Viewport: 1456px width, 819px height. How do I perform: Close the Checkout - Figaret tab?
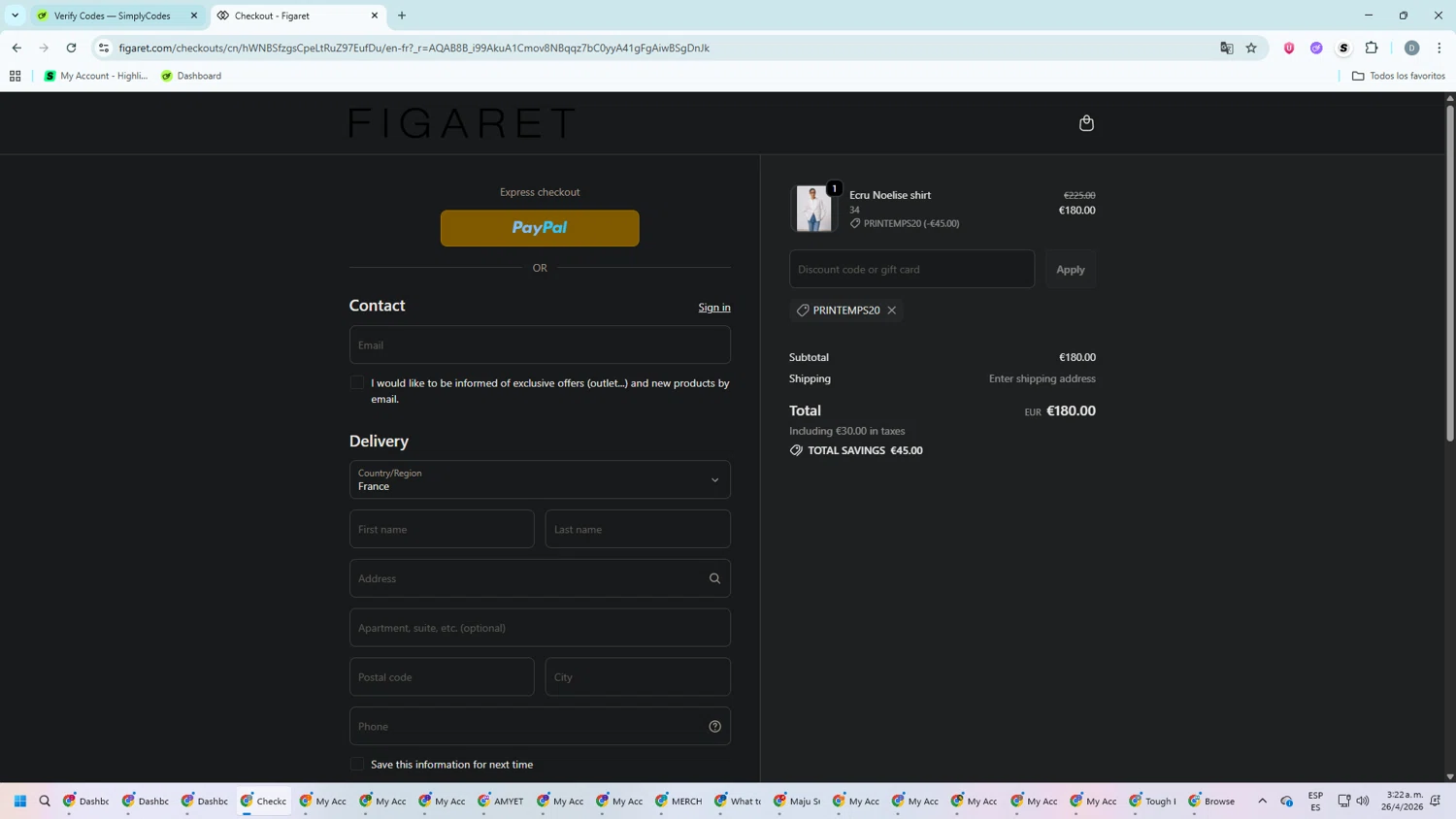click(375, 16)
